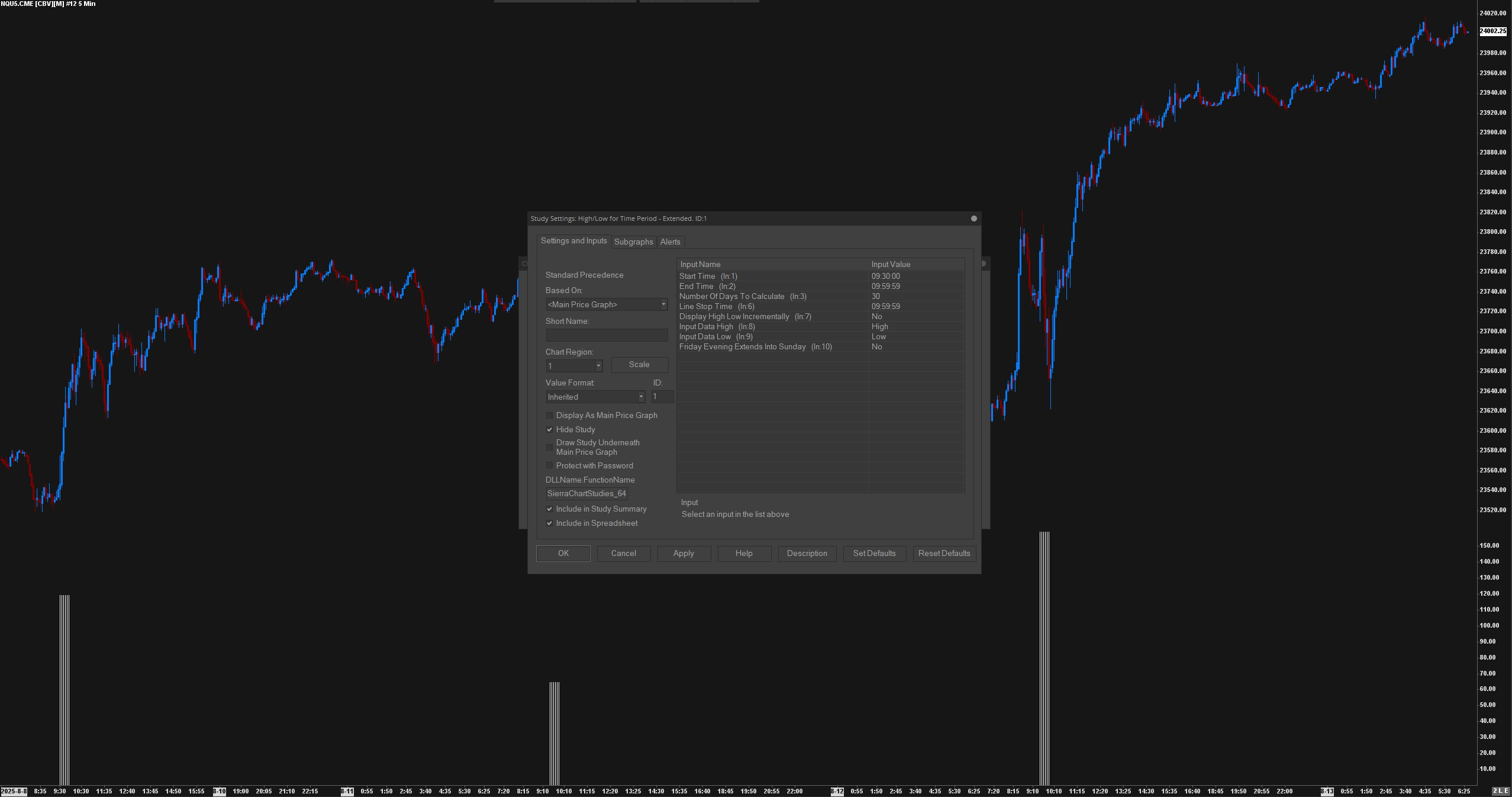Open the study Description
Image resolution: width=1512 pixels, height=797 pixels.
click(807, 553)
